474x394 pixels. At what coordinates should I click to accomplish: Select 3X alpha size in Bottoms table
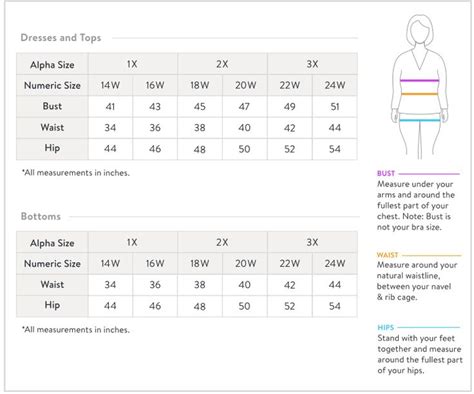[x=312, y=242]
